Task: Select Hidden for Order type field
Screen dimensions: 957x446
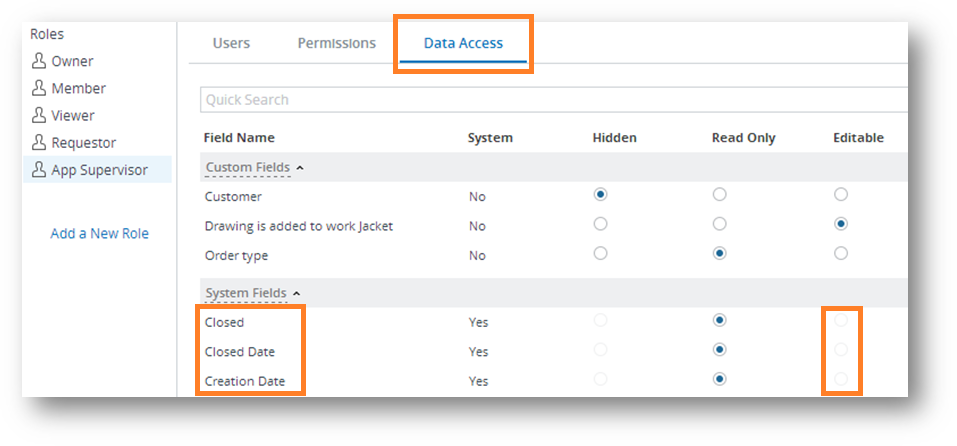Action: (x=600, y=253)
